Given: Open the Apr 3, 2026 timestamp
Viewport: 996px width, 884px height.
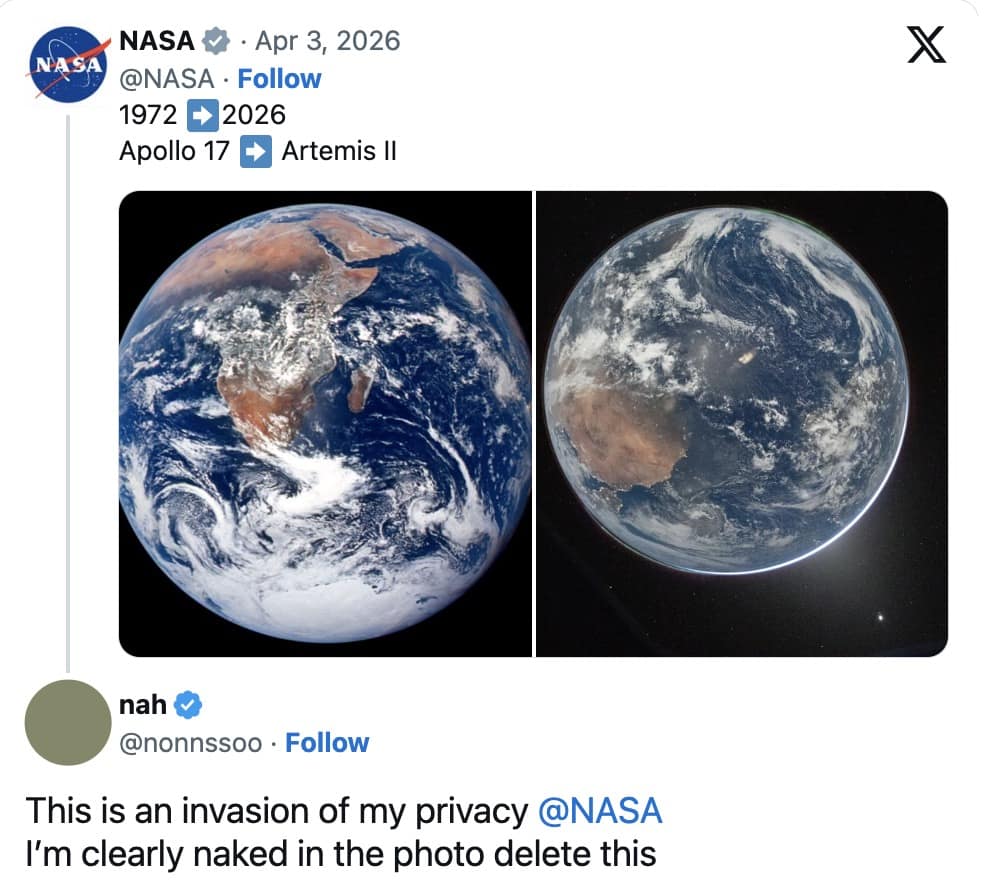Looking at the screenshot, I should point(327,41).
